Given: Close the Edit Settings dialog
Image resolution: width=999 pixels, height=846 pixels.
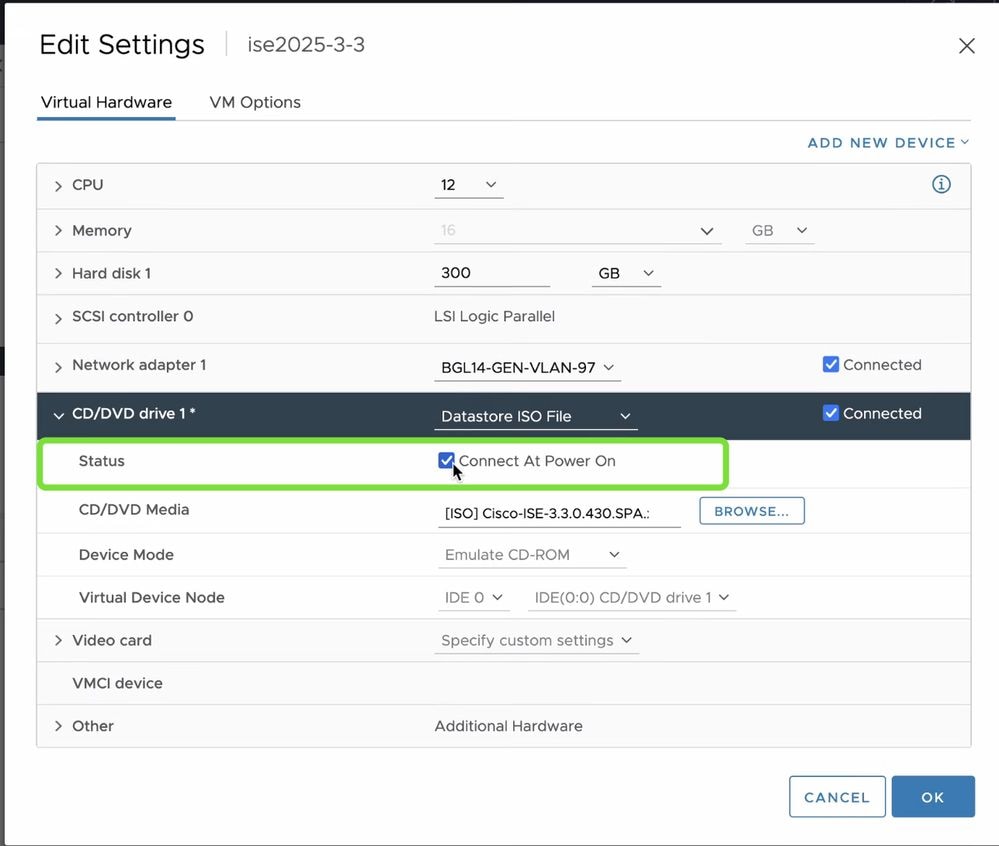Looking at the screenshot, I should pos(966,46).
